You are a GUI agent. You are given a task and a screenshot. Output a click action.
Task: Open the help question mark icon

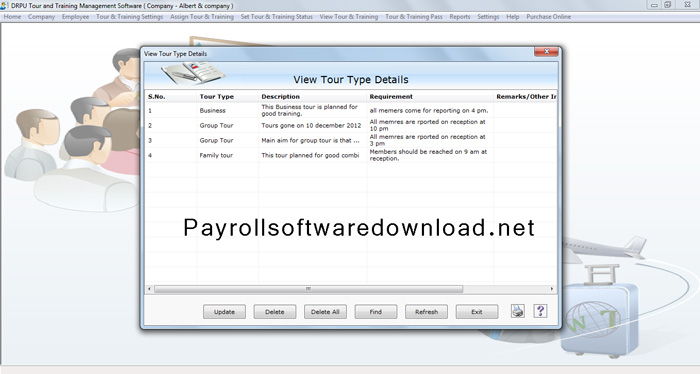click(540, 311)
